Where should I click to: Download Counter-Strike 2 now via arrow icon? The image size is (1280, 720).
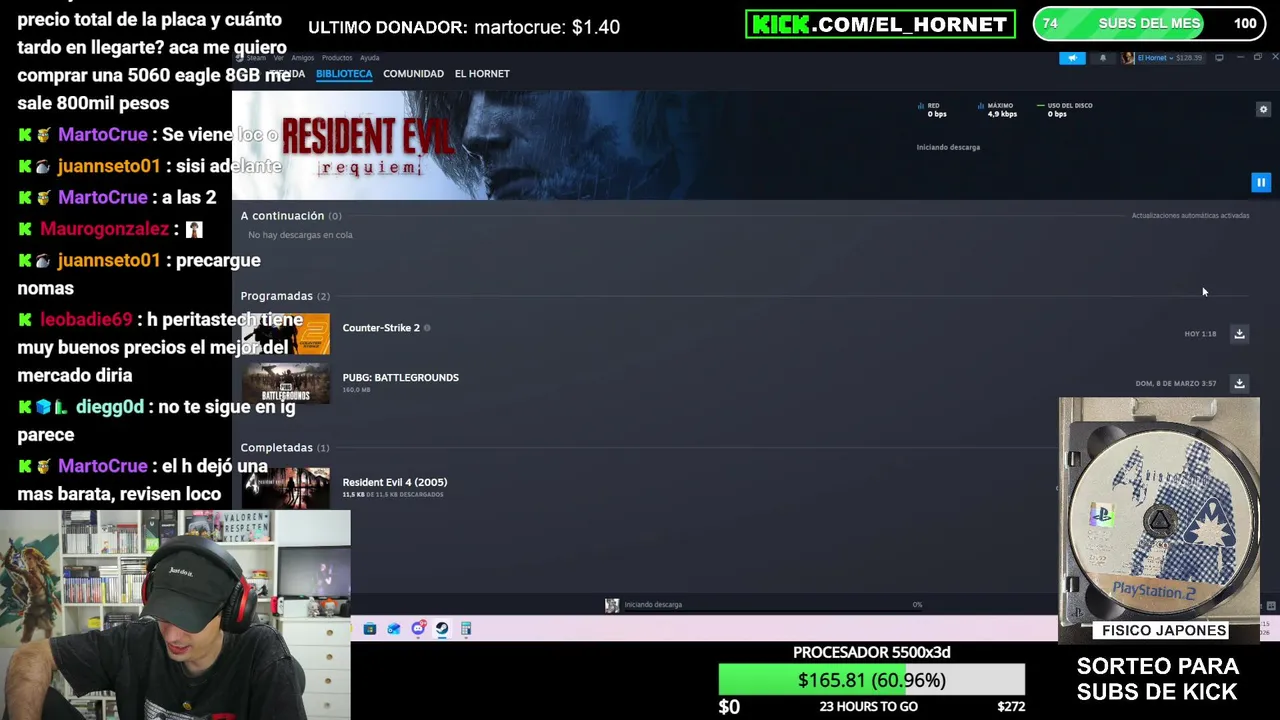[x=1239, y=334]
